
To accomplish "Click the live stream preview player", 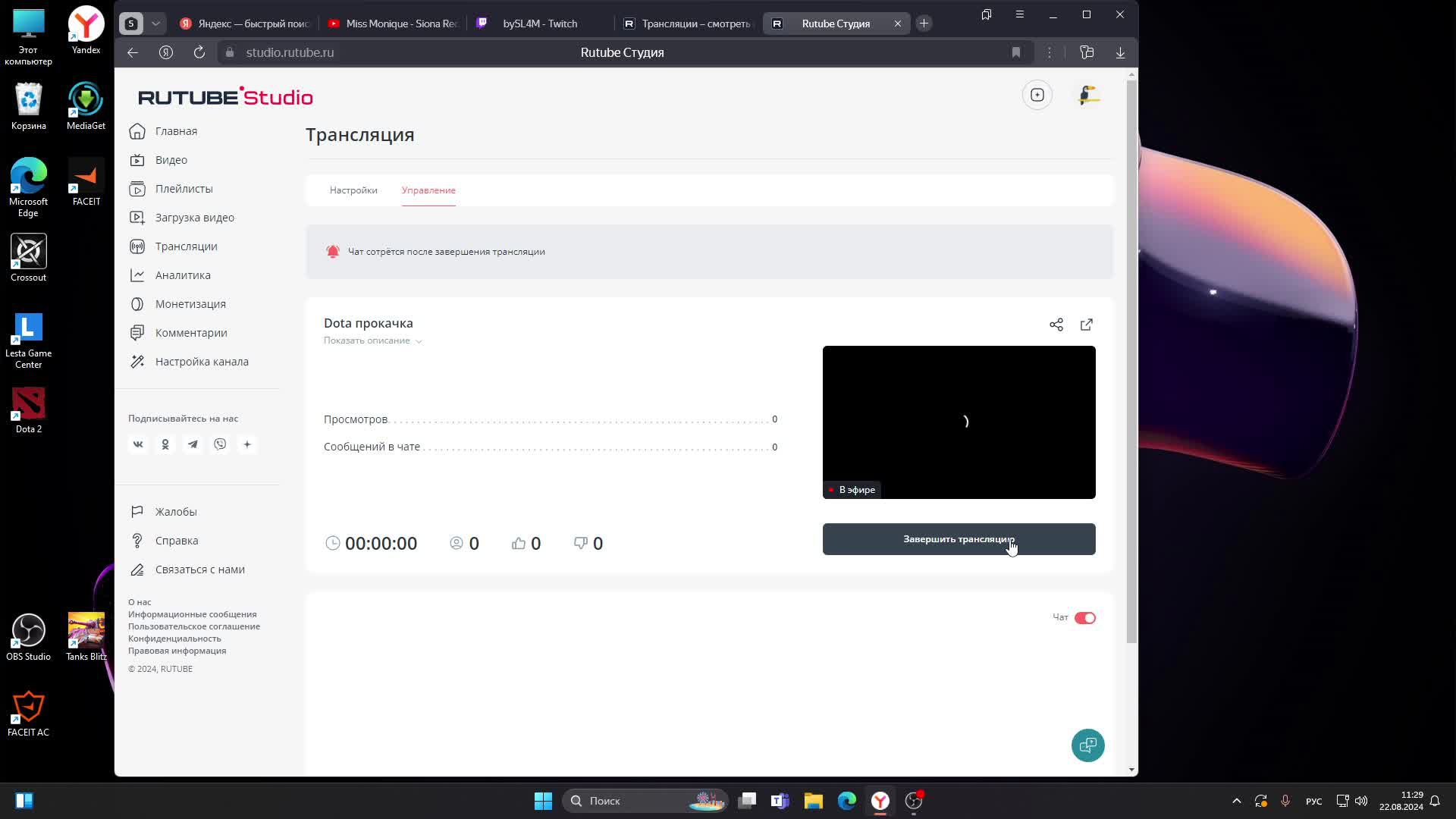I will tap(959, 422).
